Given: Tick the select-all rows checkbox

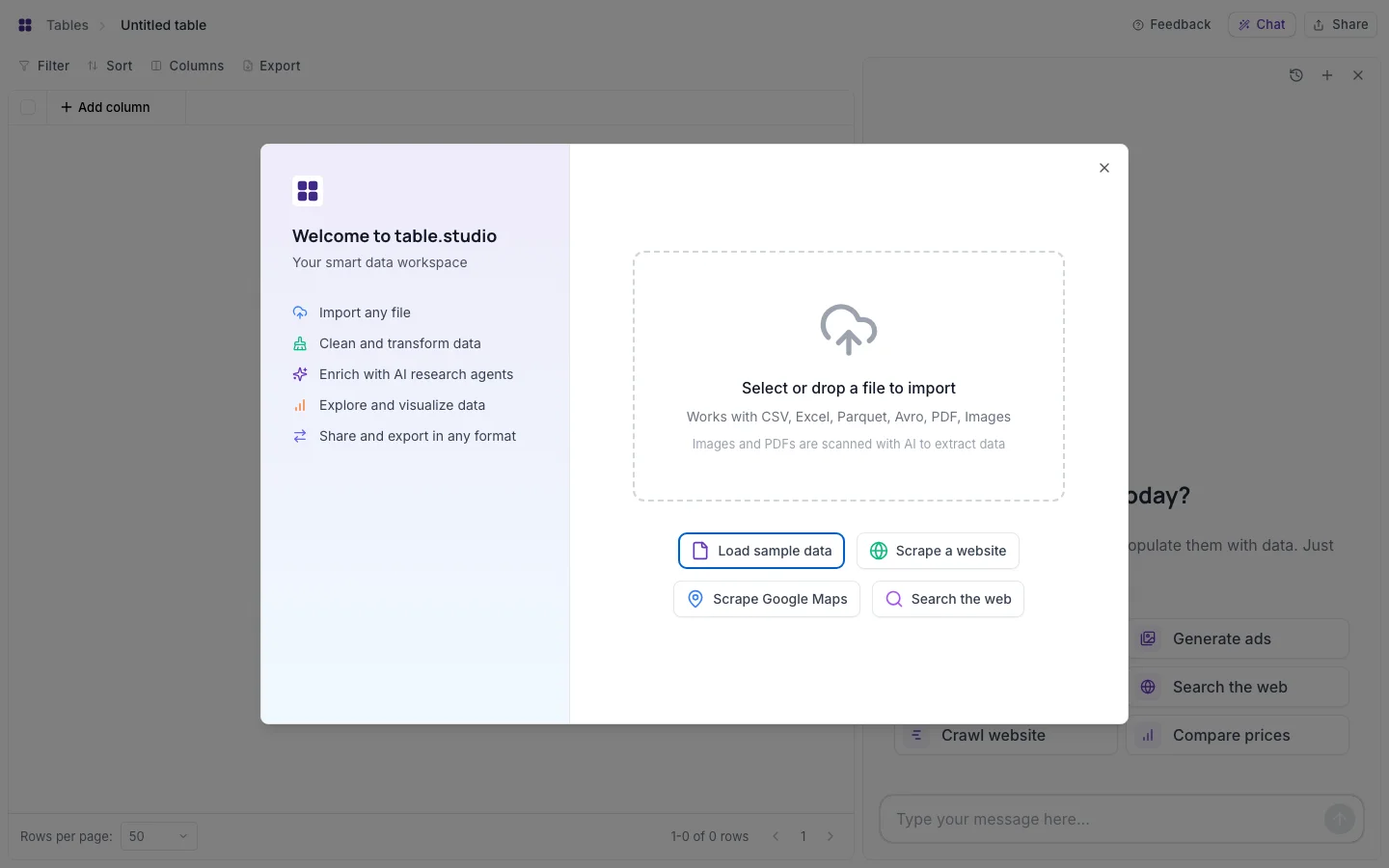Looking at the screenshot, I should click(x=28, y=107).
